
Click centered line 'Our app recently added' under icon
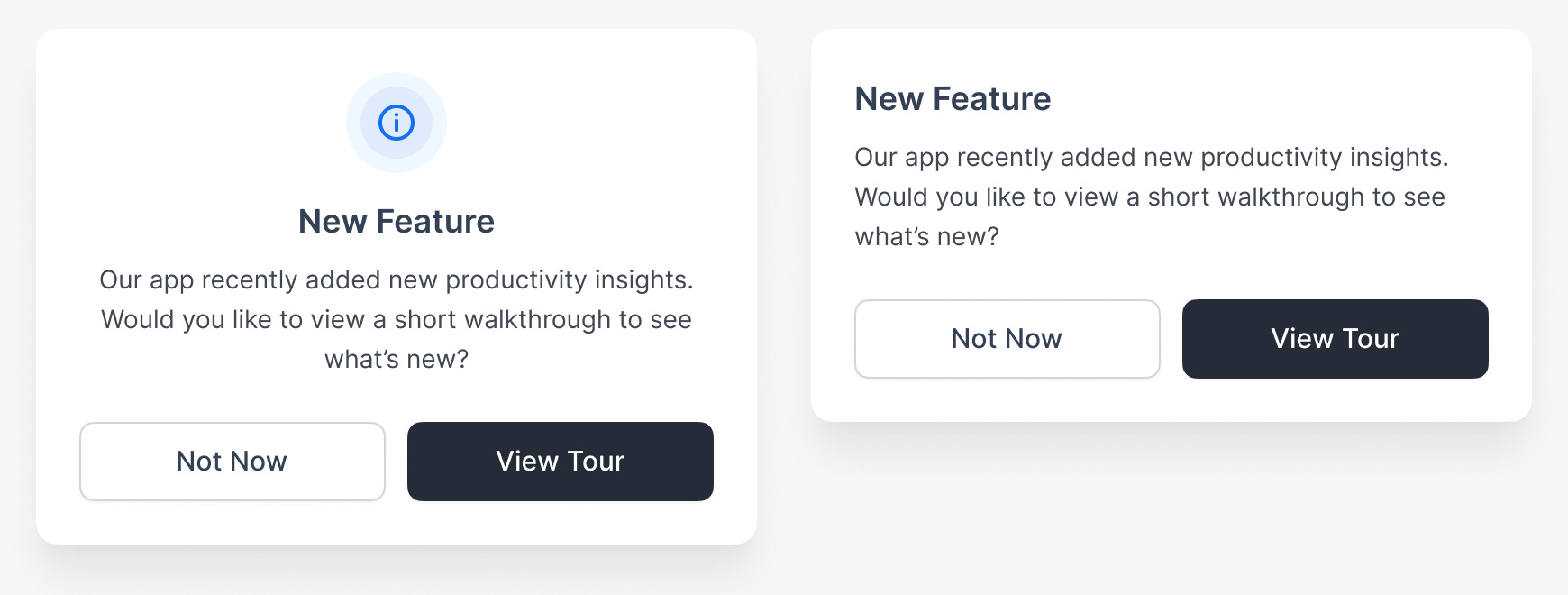coord(397,280)
